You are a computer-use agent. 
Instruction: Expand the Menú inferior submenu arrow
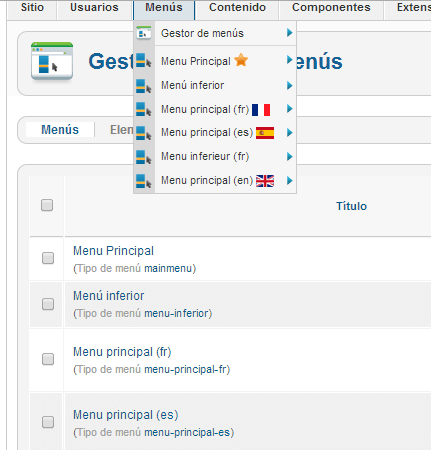pyautogui.click(x=289, y=86)
